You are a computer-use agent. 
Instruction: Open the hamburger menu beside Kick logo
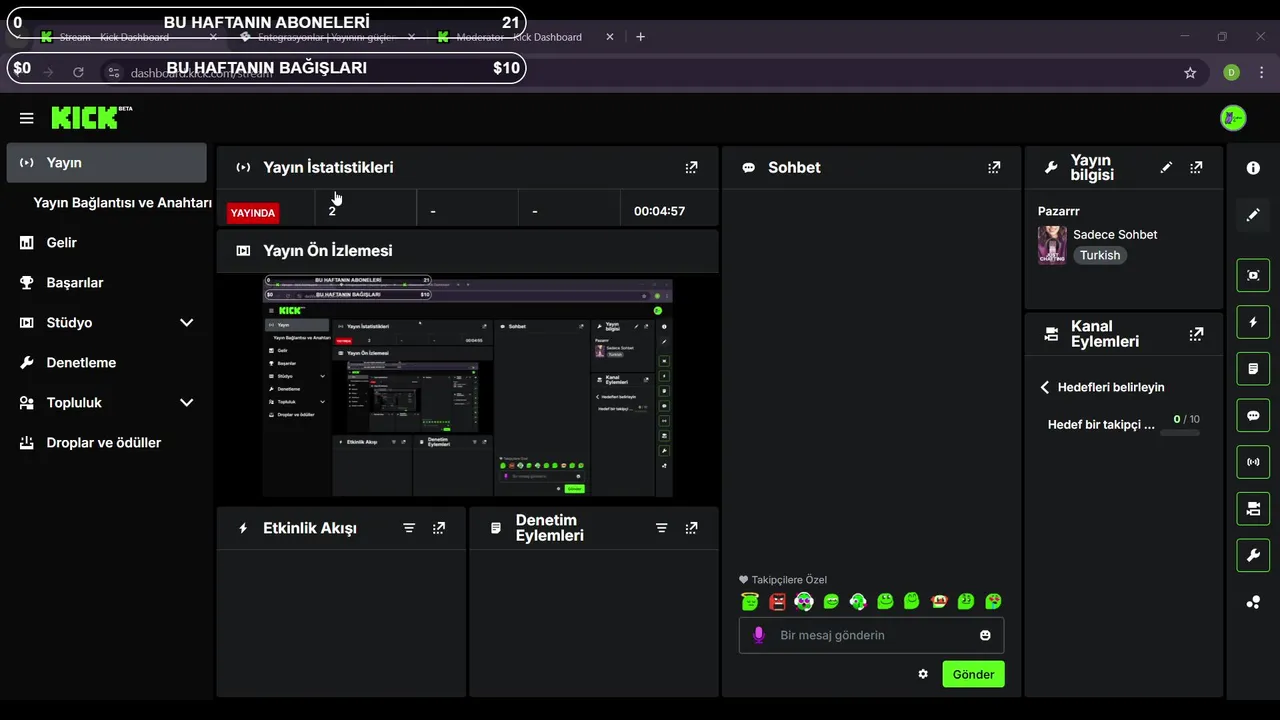(x=27, y=118)
